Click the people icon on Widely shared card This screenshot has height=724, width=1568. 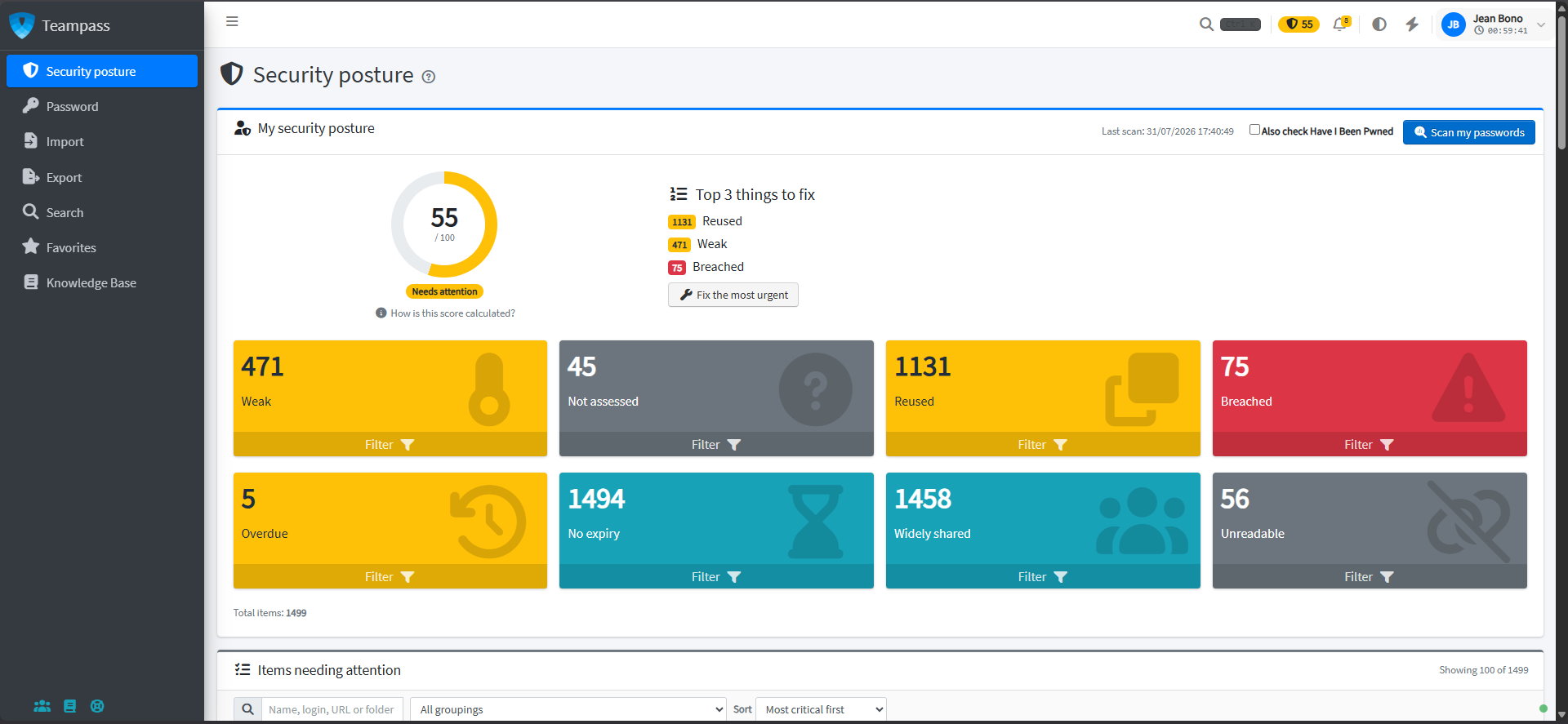[x=1142, y=521]
